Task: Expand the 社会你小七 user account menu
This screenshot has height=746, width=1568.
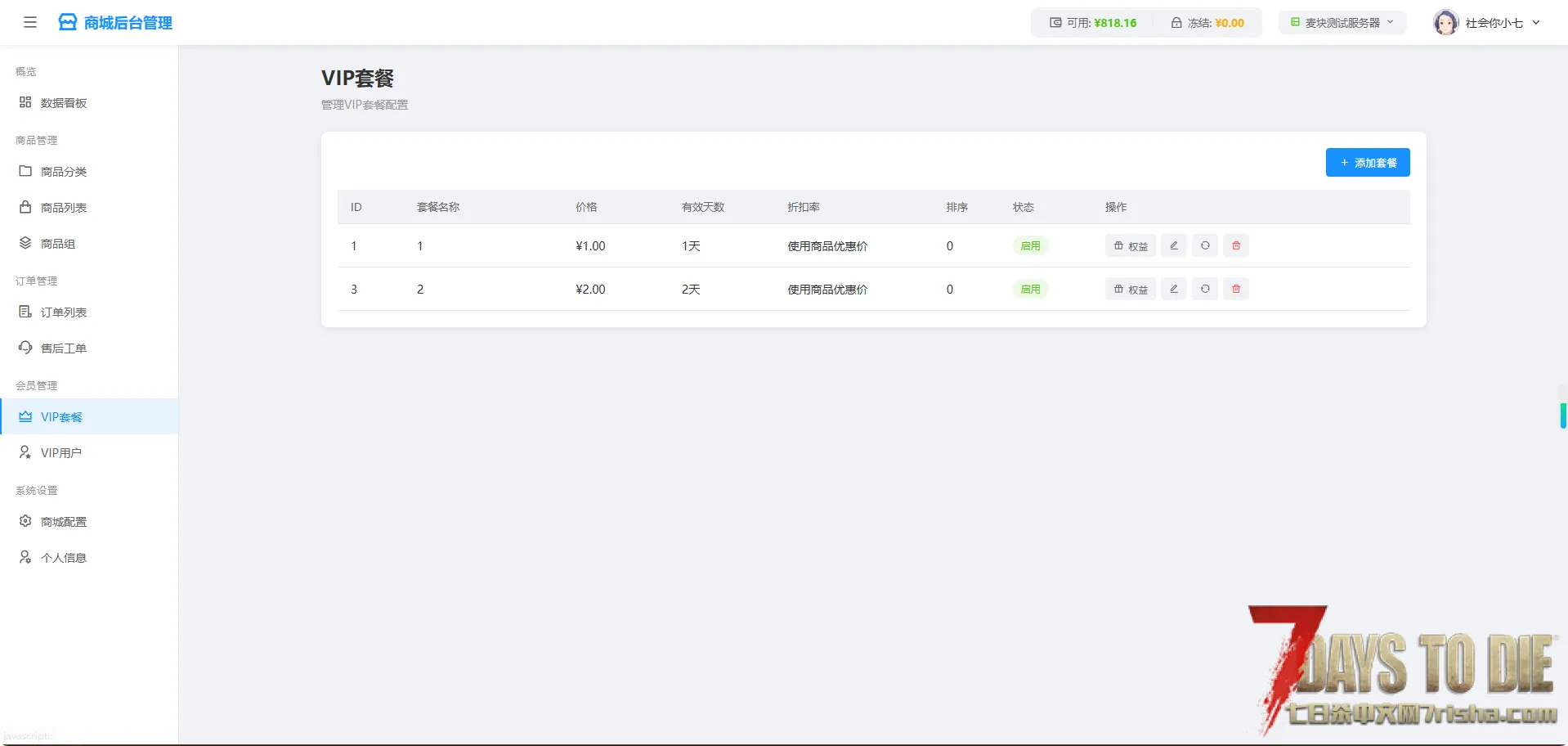Action: [x=1501, y=23]
